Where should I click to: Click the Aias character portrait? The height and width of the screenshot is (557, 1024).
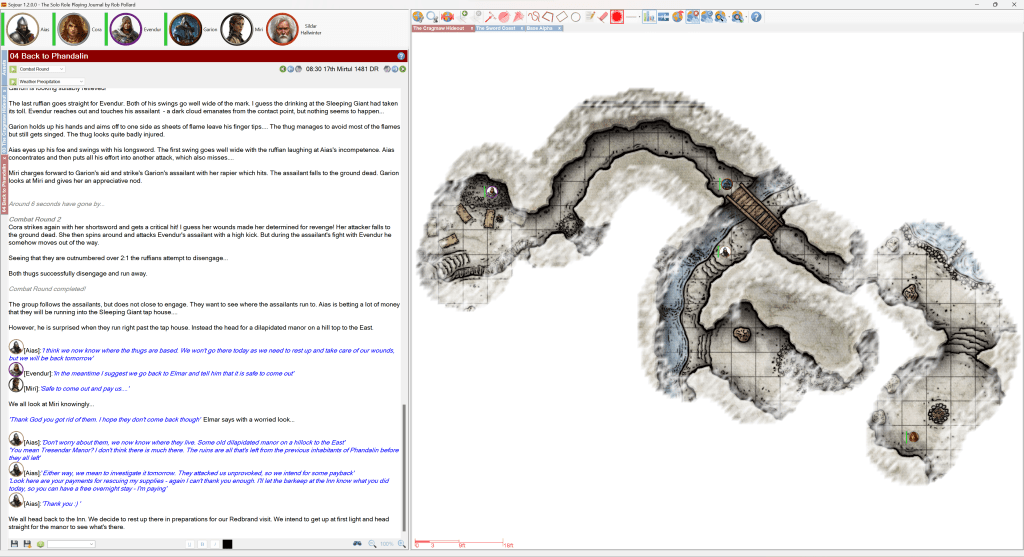pyautogui.click(x=22, y=30)
